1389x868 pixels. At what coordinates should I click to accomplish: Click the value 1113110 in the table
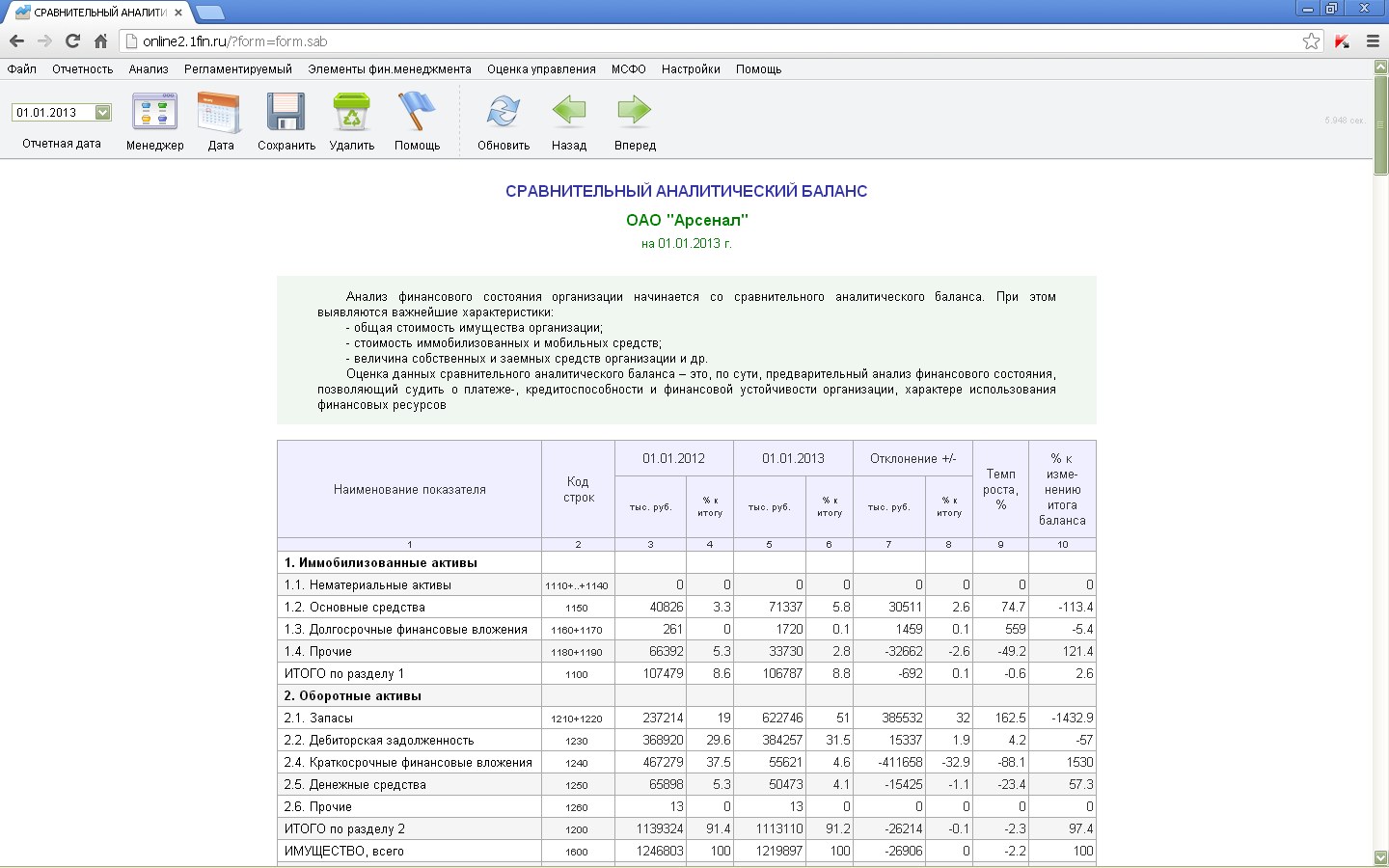(x=779, y=829)
